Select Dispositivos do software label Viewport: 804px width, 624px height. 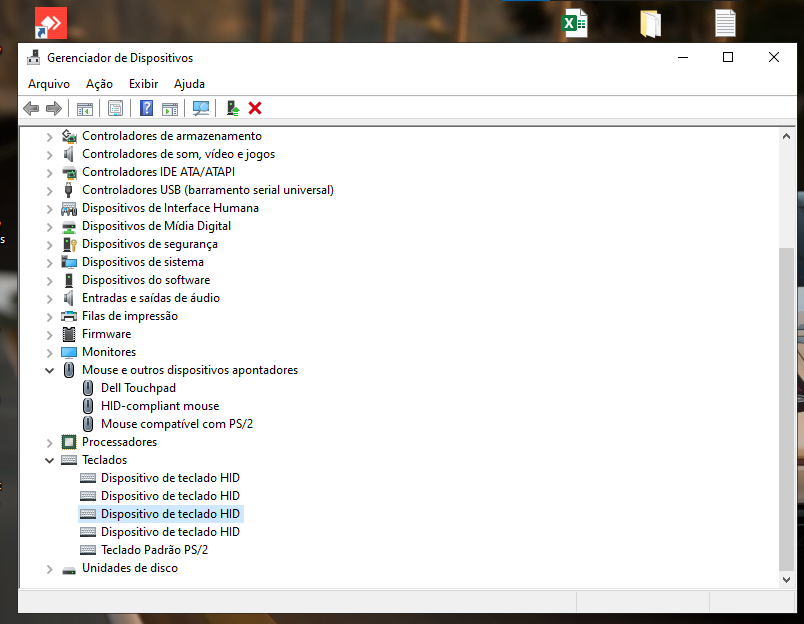coord(146,280)
